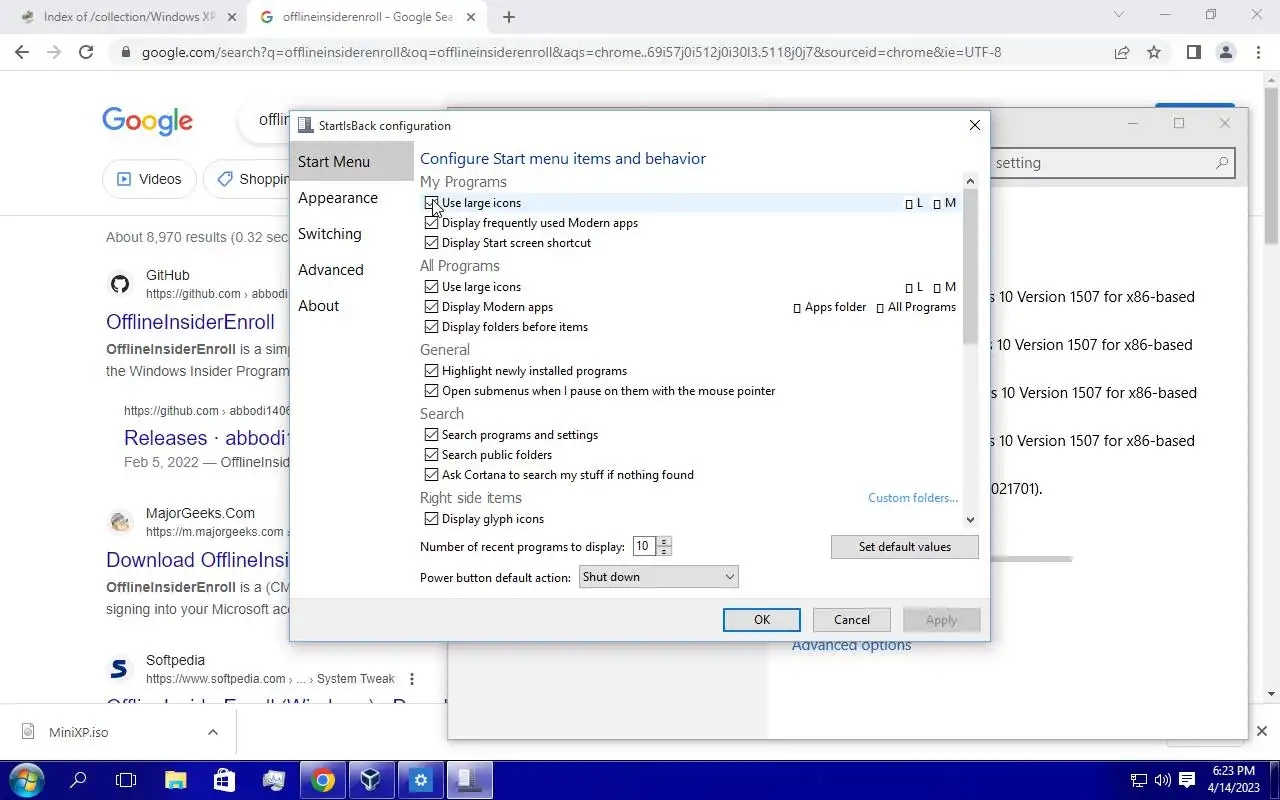Image resolution: width=1280 pixels, height=800 pixels.
Task: Click the new tab plus button
Action: click(509, 17)
